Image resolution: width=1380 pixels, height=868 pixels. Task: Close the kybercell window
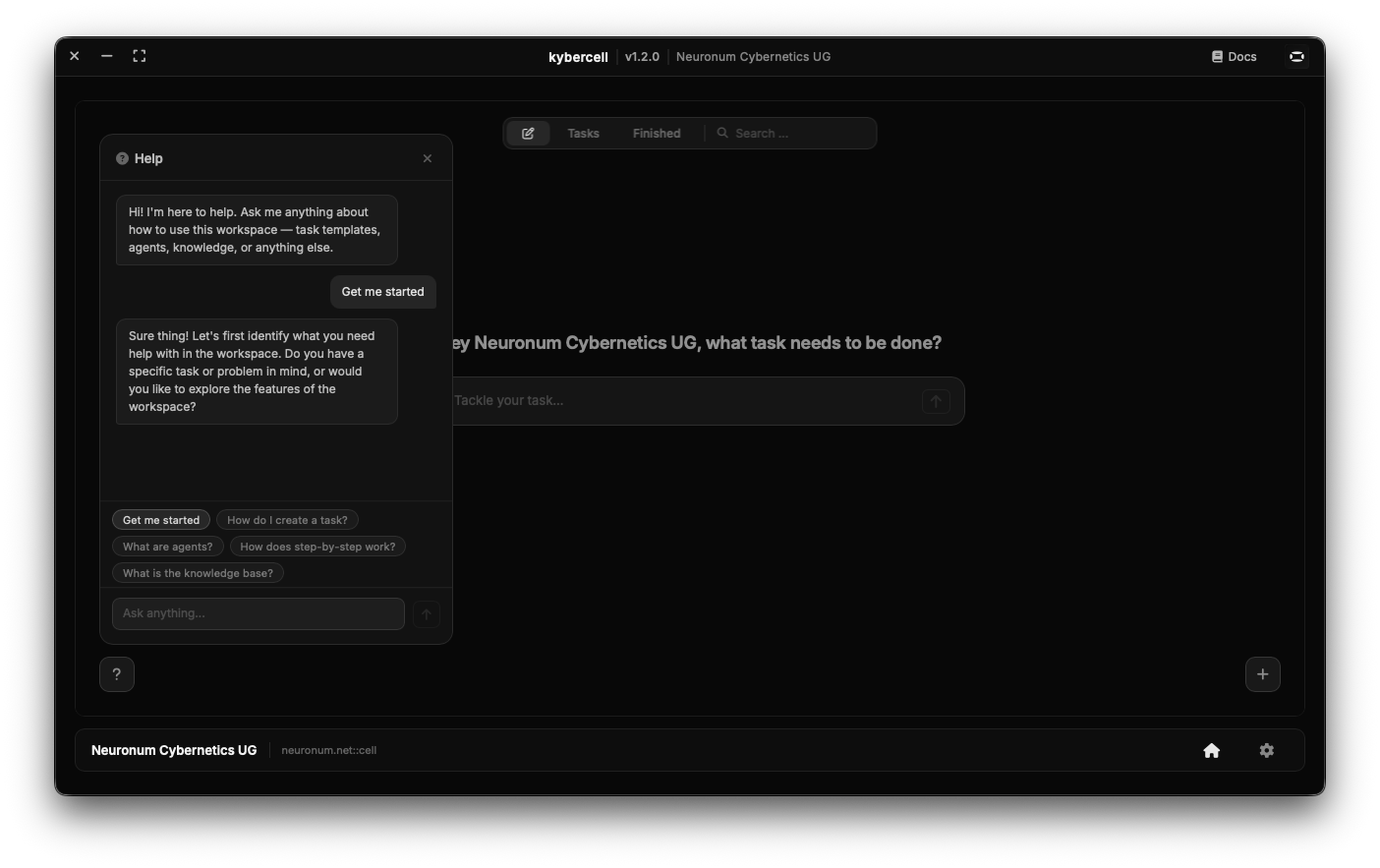(x=75, y=57)
